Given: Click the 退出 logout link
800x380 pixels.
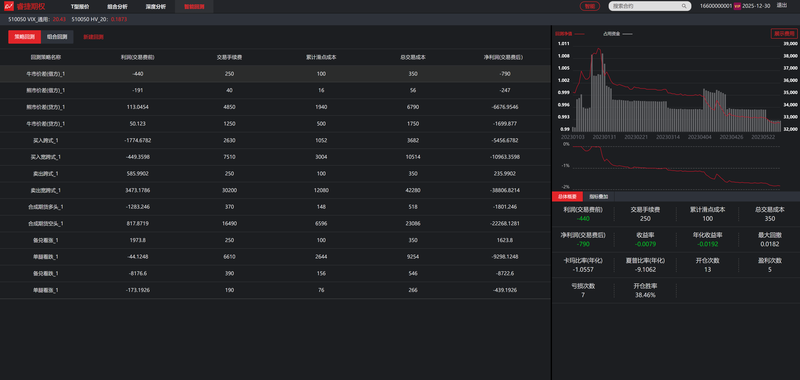Looking at the screenshot, I should pyautogui.click(x=782, y=5).
